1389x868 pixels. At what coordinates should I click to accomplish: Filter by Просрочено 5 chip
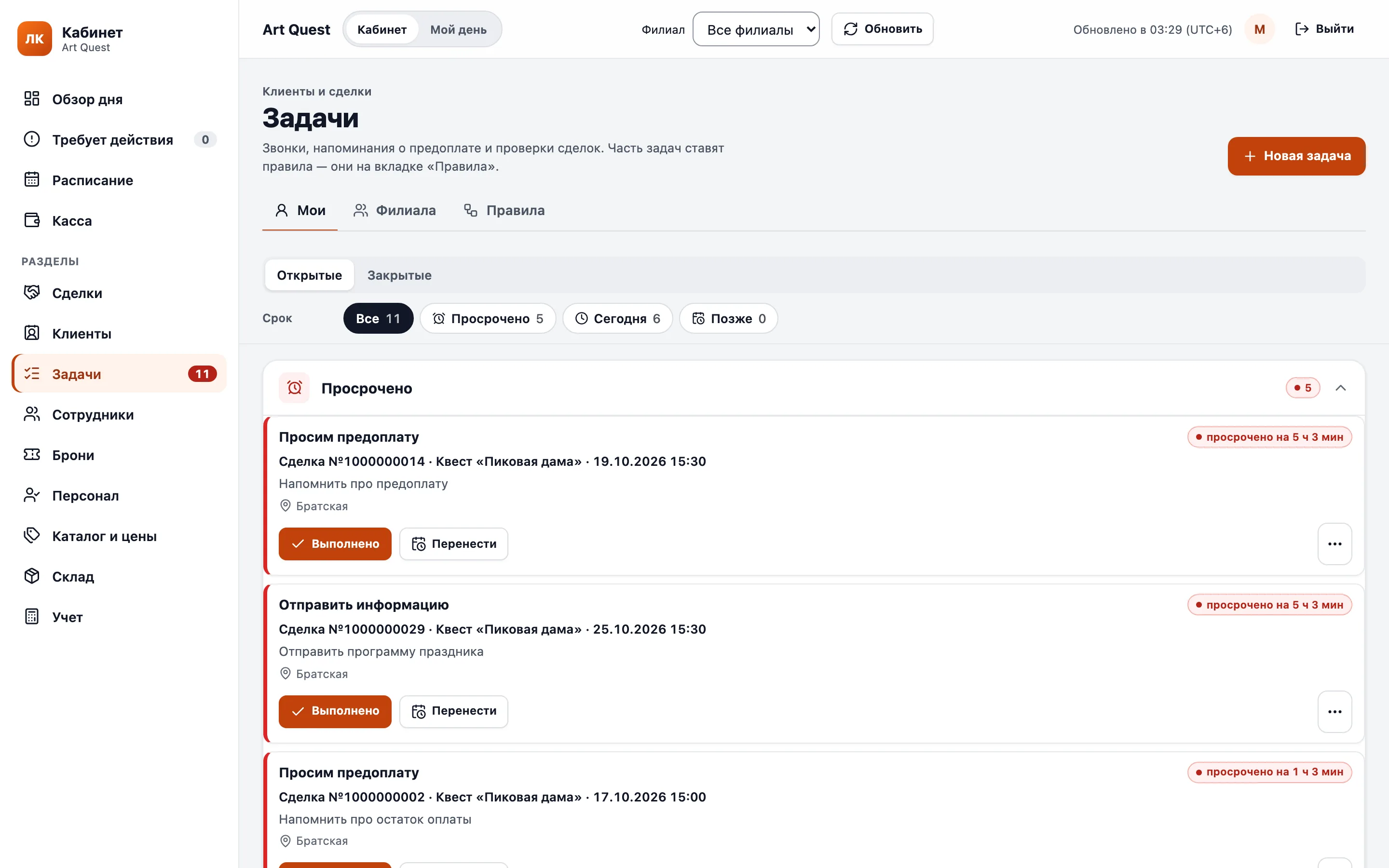[488, 319]
